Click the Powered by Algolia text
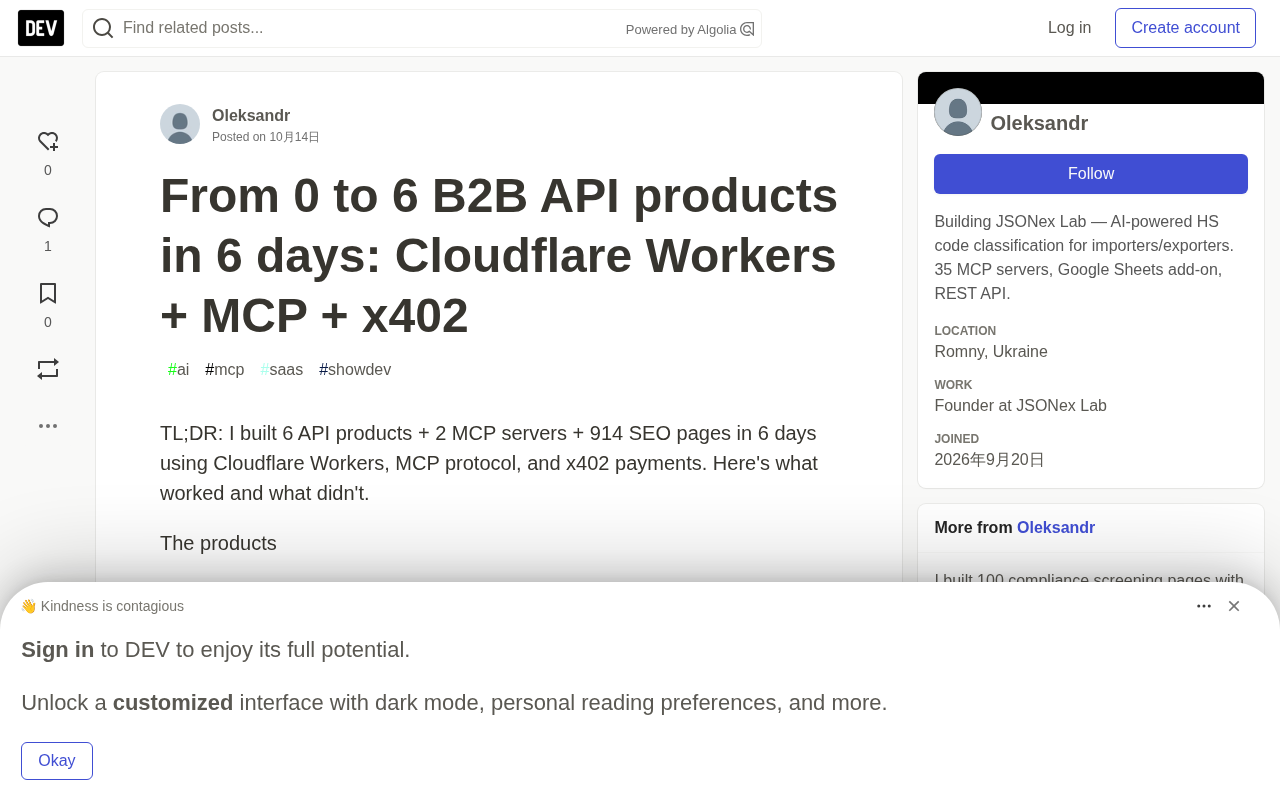This screenshot has width=1280, height=800. (x=681, y=30)
